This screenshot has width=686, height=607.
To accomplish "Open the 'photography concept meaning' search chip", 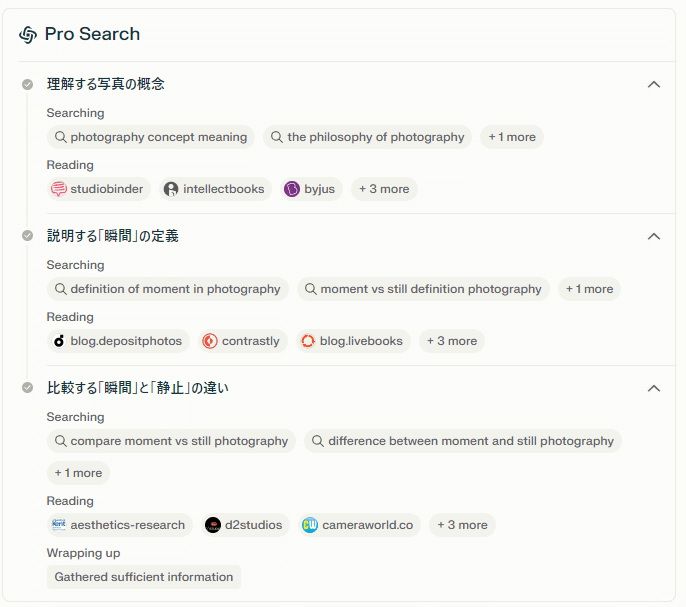I will point(150,137).
